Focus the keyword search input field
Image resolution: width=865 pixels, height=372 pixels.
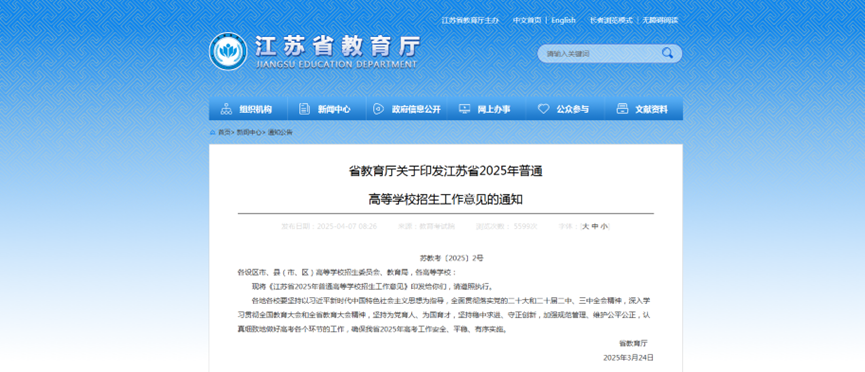[601, 54]
